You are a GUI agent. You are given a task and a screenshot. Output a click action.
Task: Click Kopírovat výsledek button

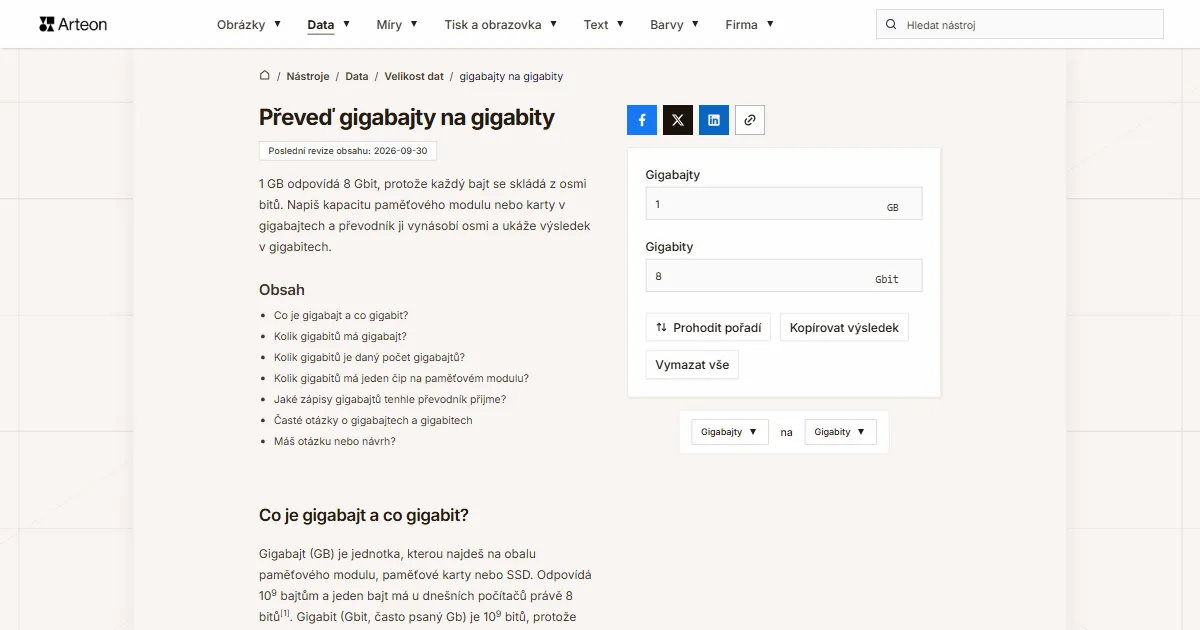844,327
